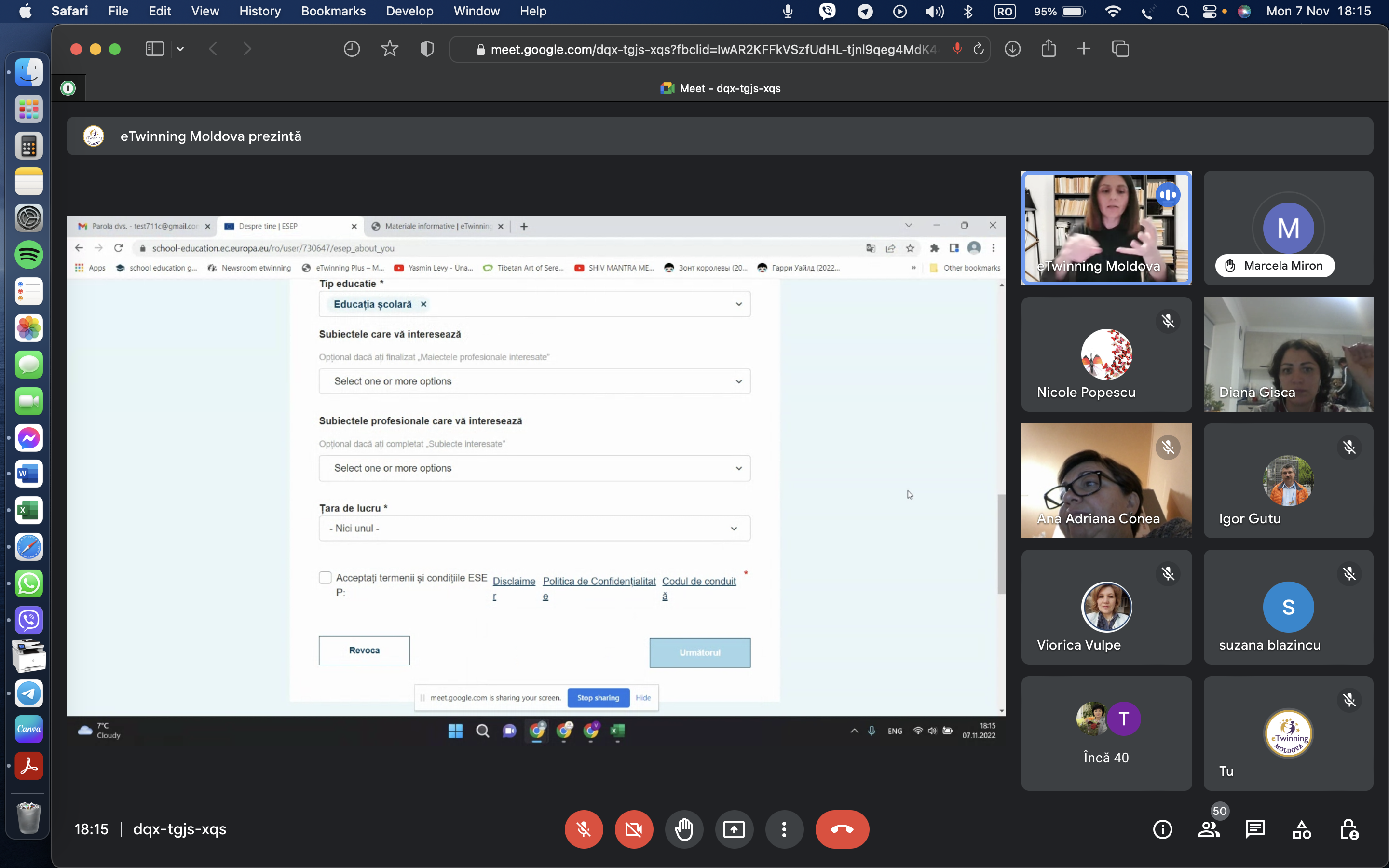The height and width of the screenshot is (868, 1389).
Task: Leave the call with red hangup button
Action: point(842,829)
